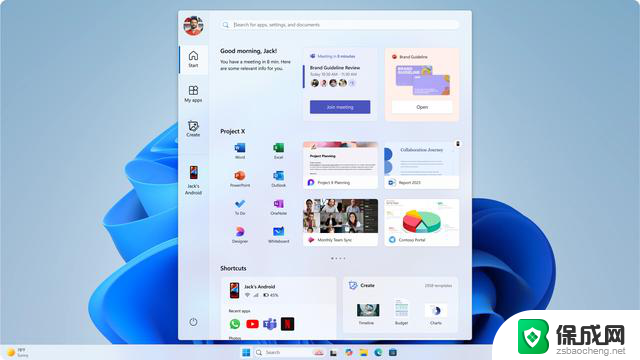
Task: Open the OneNote app
Action: click(278, 207)
